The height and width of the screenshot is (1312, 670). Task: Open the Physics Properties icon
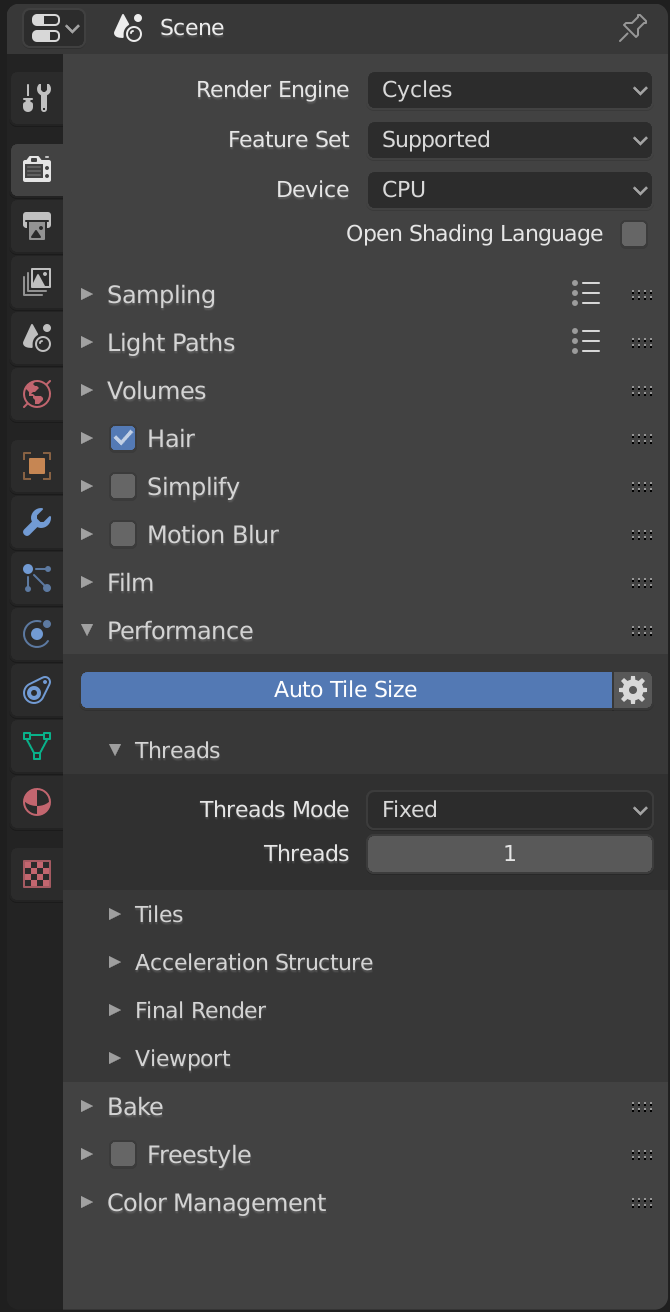[x=35, y=633]
